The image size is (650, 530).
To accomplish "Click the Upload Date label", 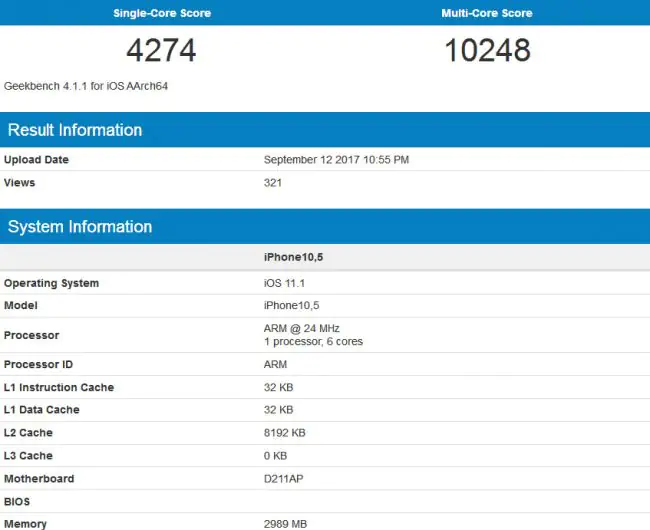I will point(36,160).
